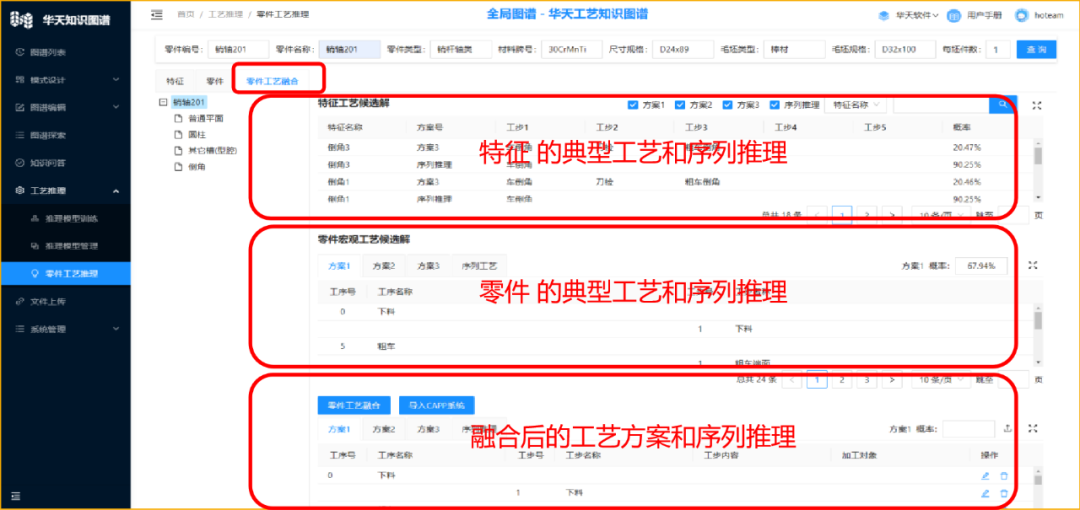Expand the 系统管理 sidebar menu
Viewport: 1080px width, 510px height.
(x=65, y=329)
